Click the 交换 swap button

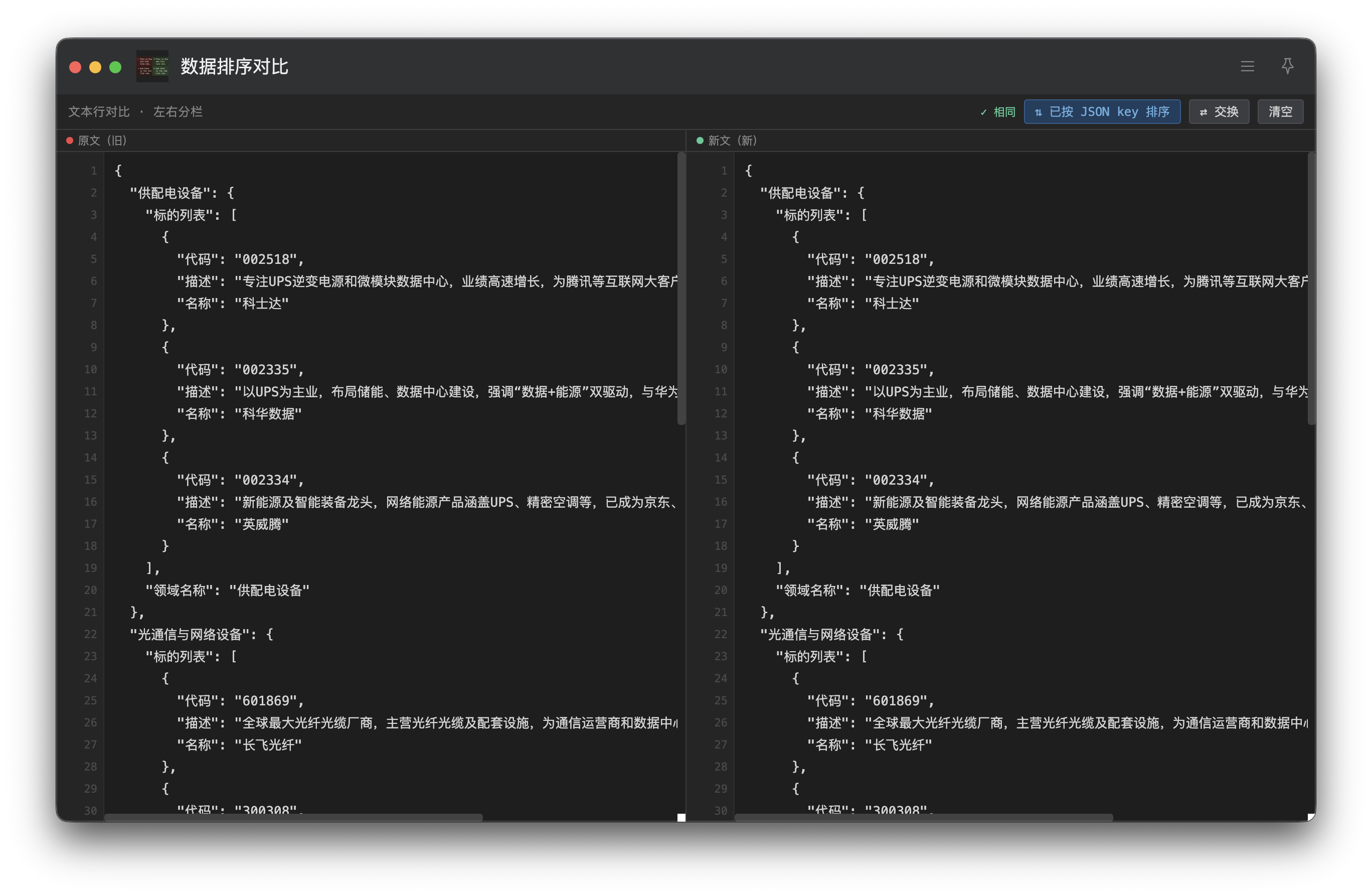pyautogui.click(x=1219, y=112)
